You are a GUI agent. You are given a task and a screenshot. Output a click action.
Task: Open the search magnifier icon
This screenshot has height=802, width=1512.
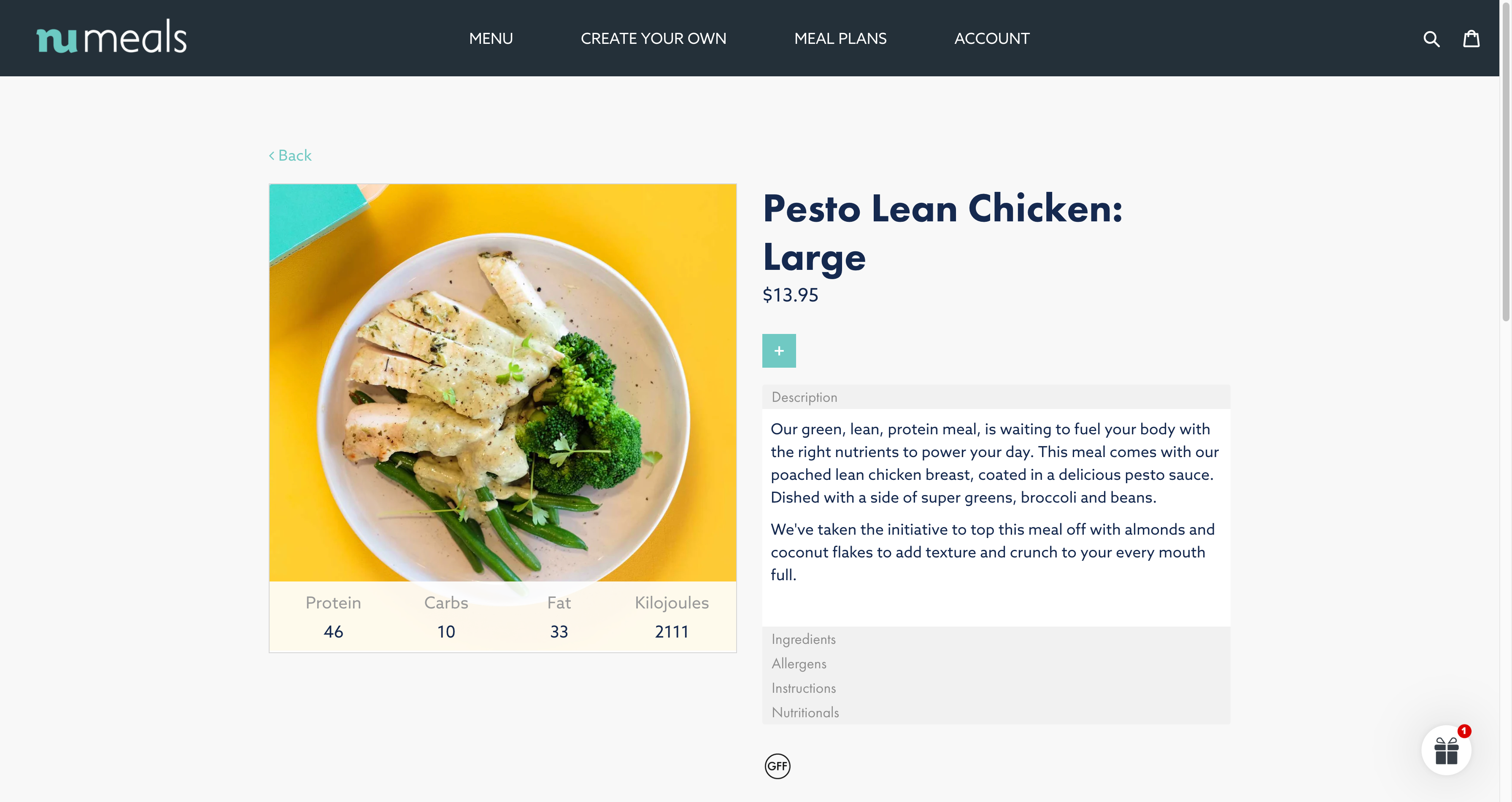(x=1431, y=39)
